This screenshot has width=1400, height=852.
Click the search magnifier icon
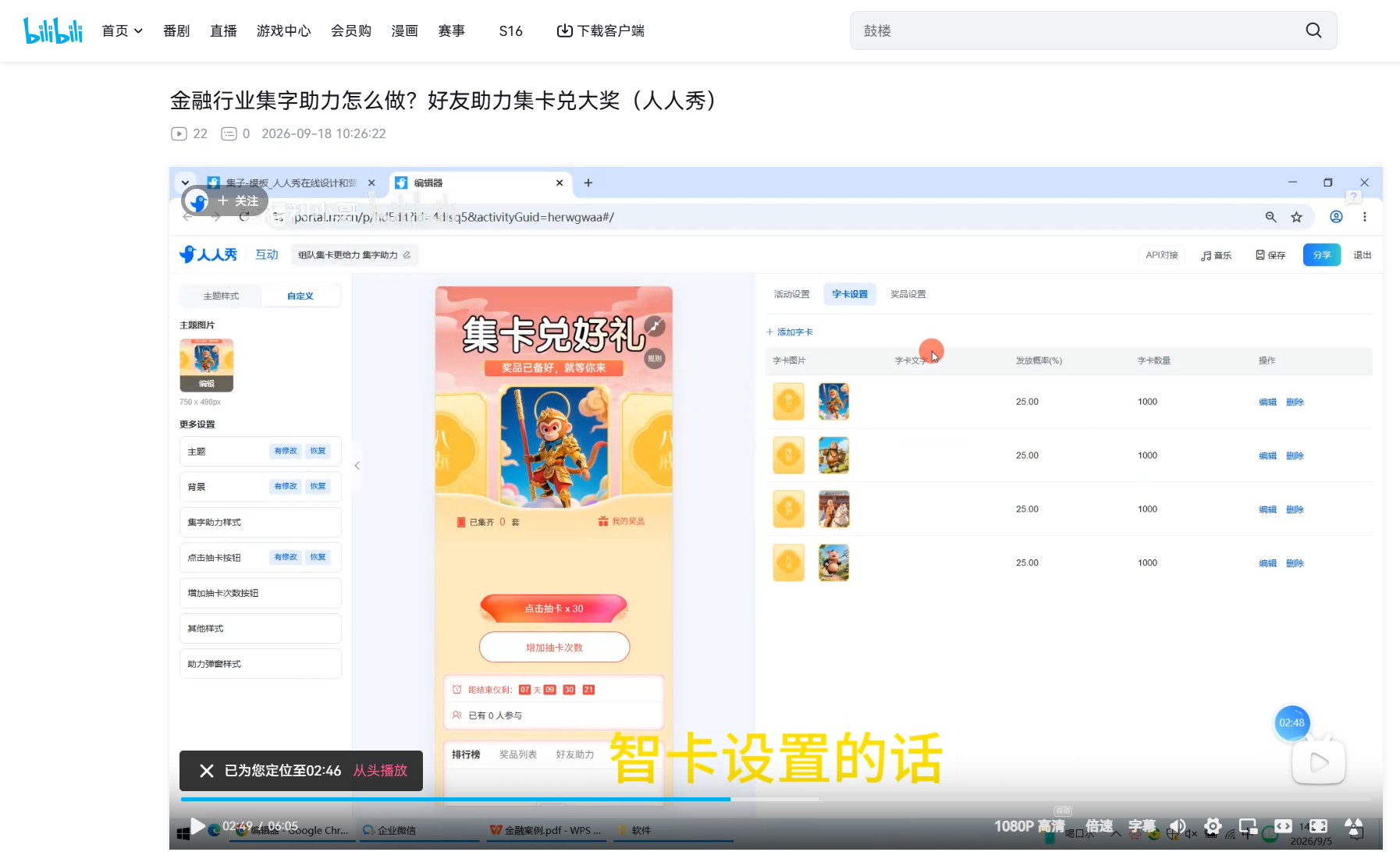click(1313, 30)
